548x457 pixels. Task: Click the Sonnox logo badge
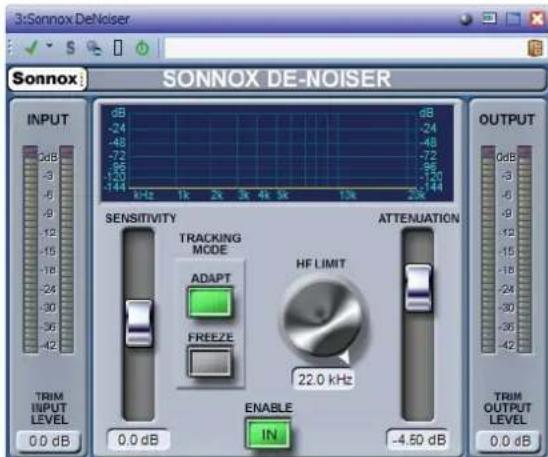point(47,79)
